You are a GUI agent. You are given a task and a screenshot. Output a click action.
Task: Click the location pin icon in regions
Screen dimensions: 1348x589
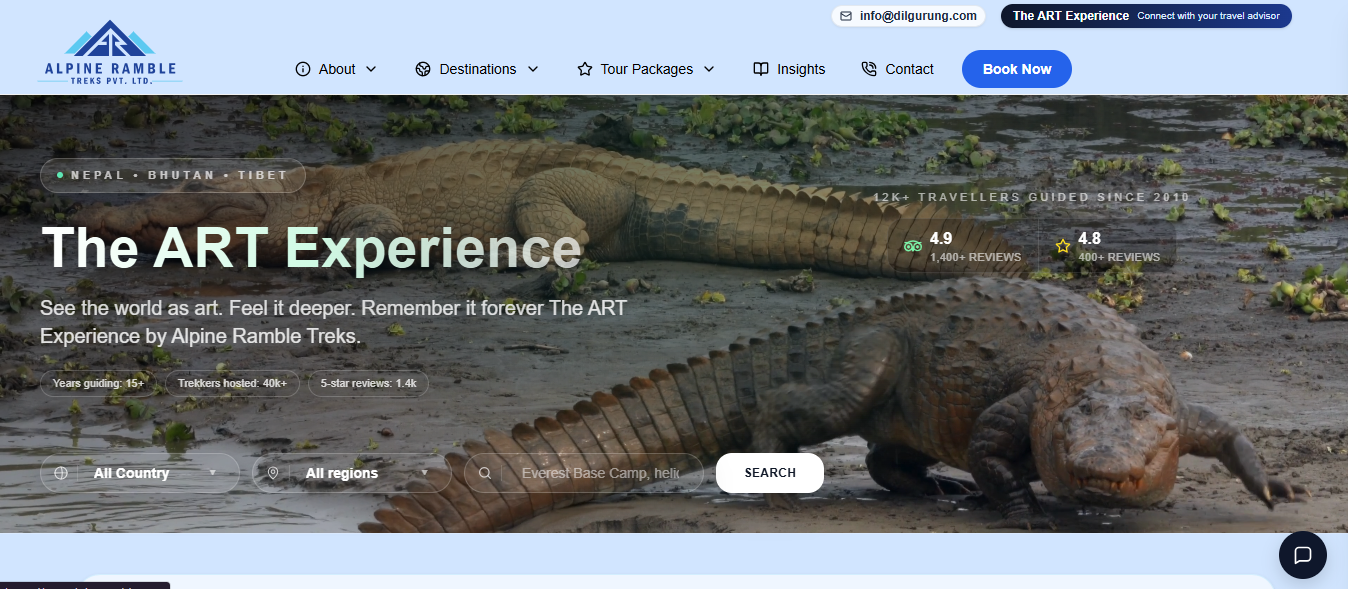(273, 473)
